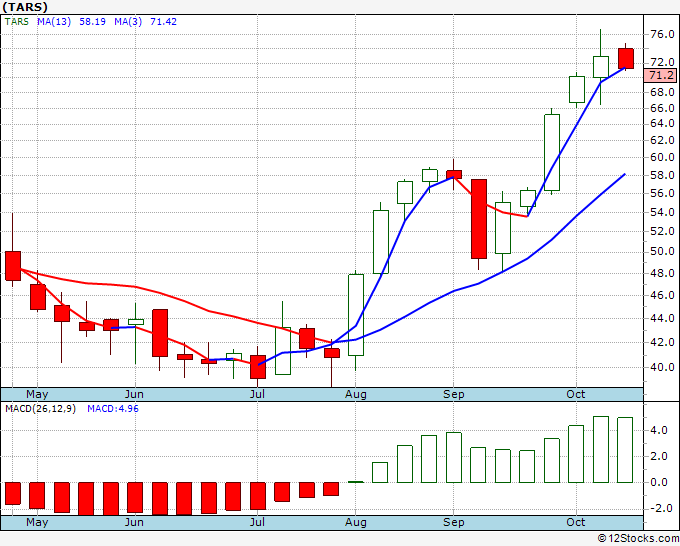
Task: Click the 68.0 price axis label
Action: click(x=662, y=92)
